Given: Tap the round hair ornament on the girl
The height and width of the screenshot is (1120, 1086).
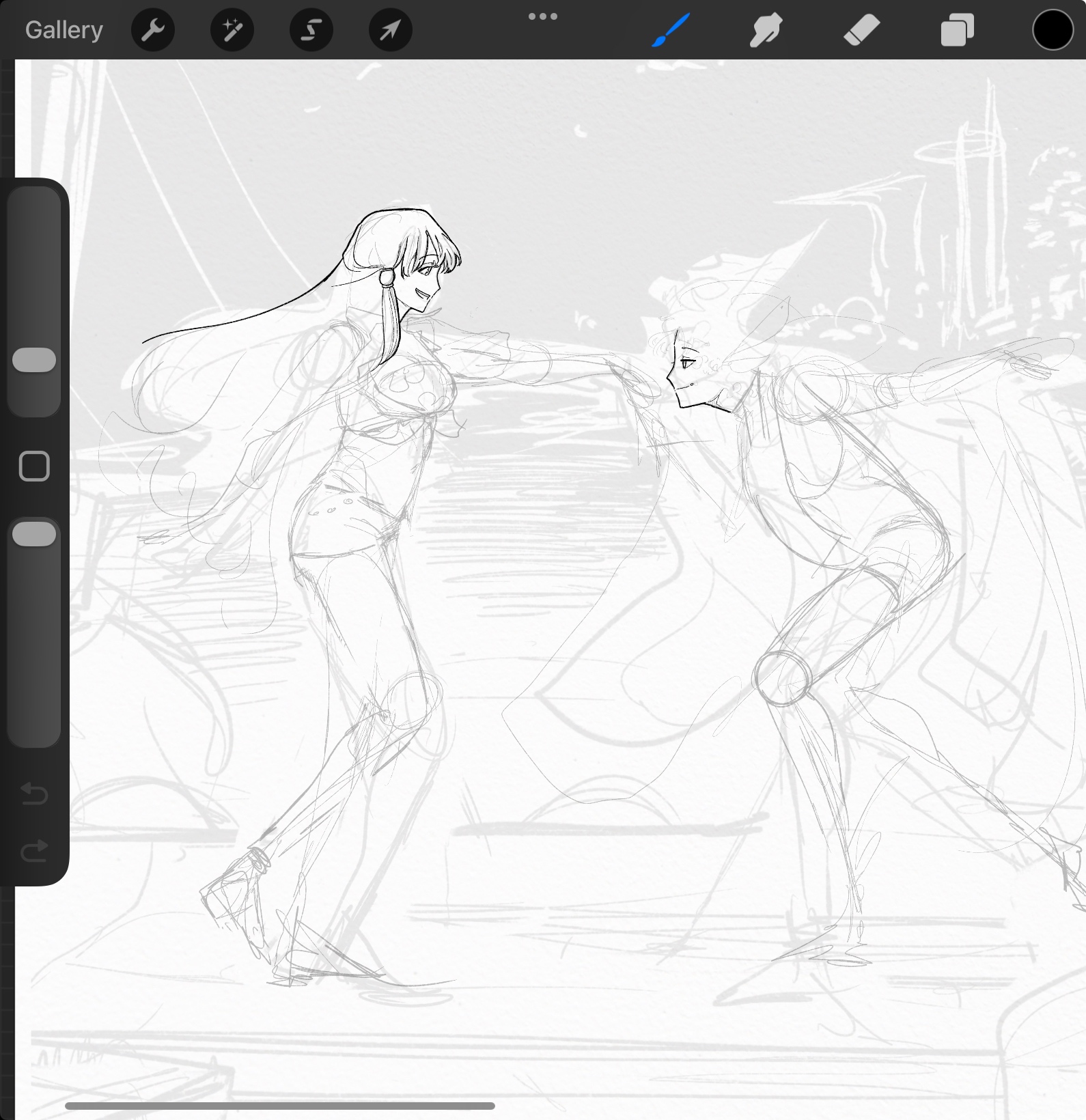Looking at the screenshot, I should [387, 277].
